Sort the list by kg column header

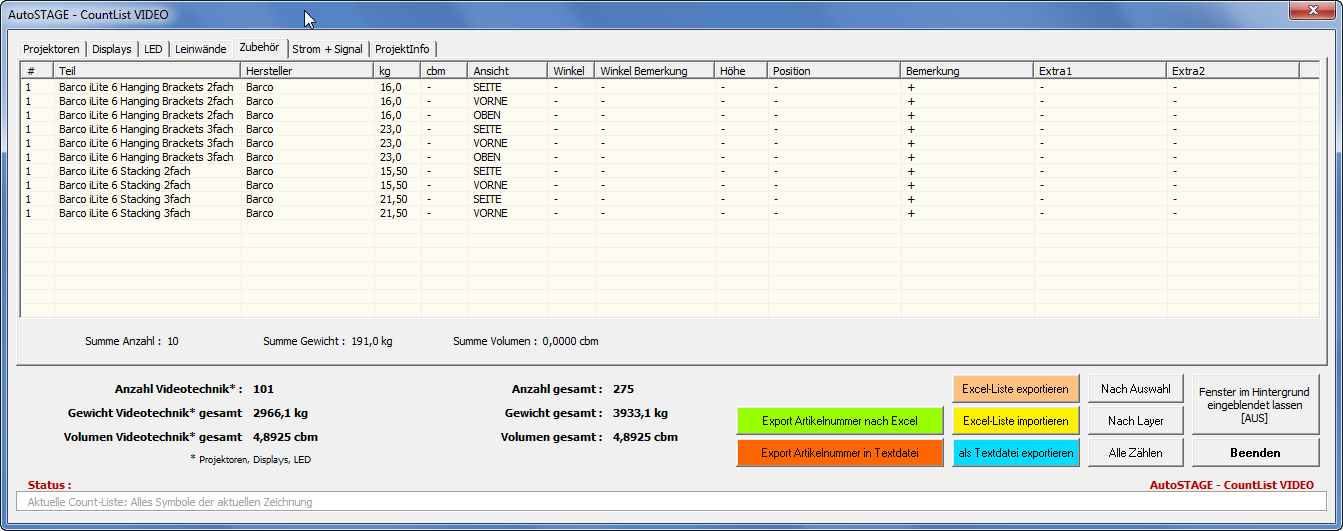(397, 71)
